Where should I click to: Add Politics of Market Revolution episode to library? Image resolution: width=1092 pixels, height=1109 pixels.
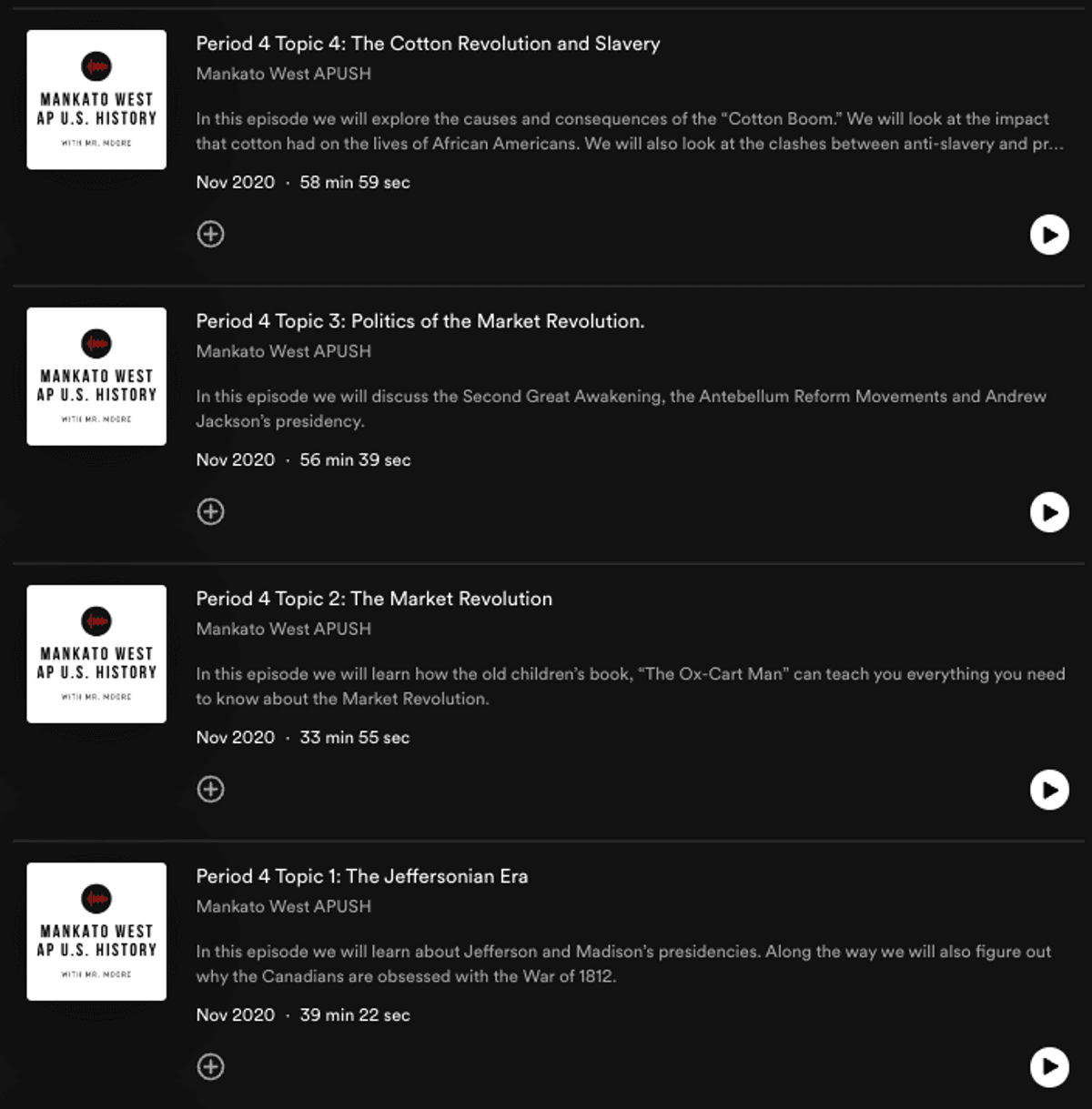point(210,511)
